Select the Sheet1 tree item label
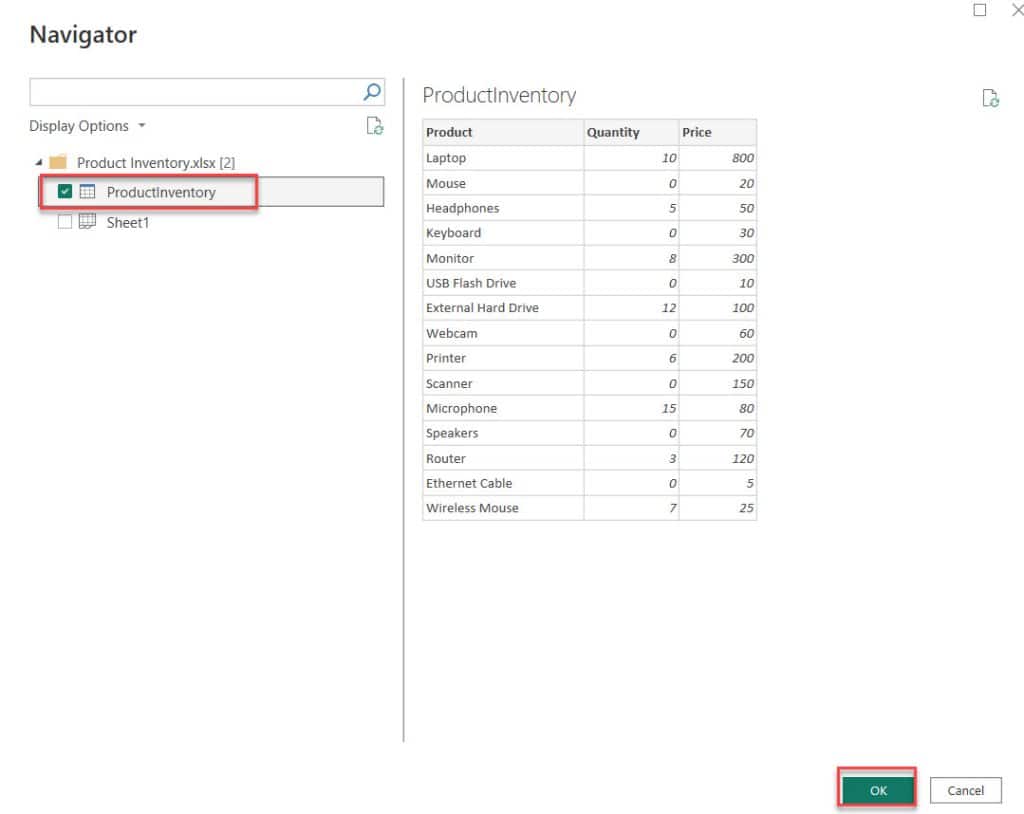The image size is (1024, 814). click(128, 223)
